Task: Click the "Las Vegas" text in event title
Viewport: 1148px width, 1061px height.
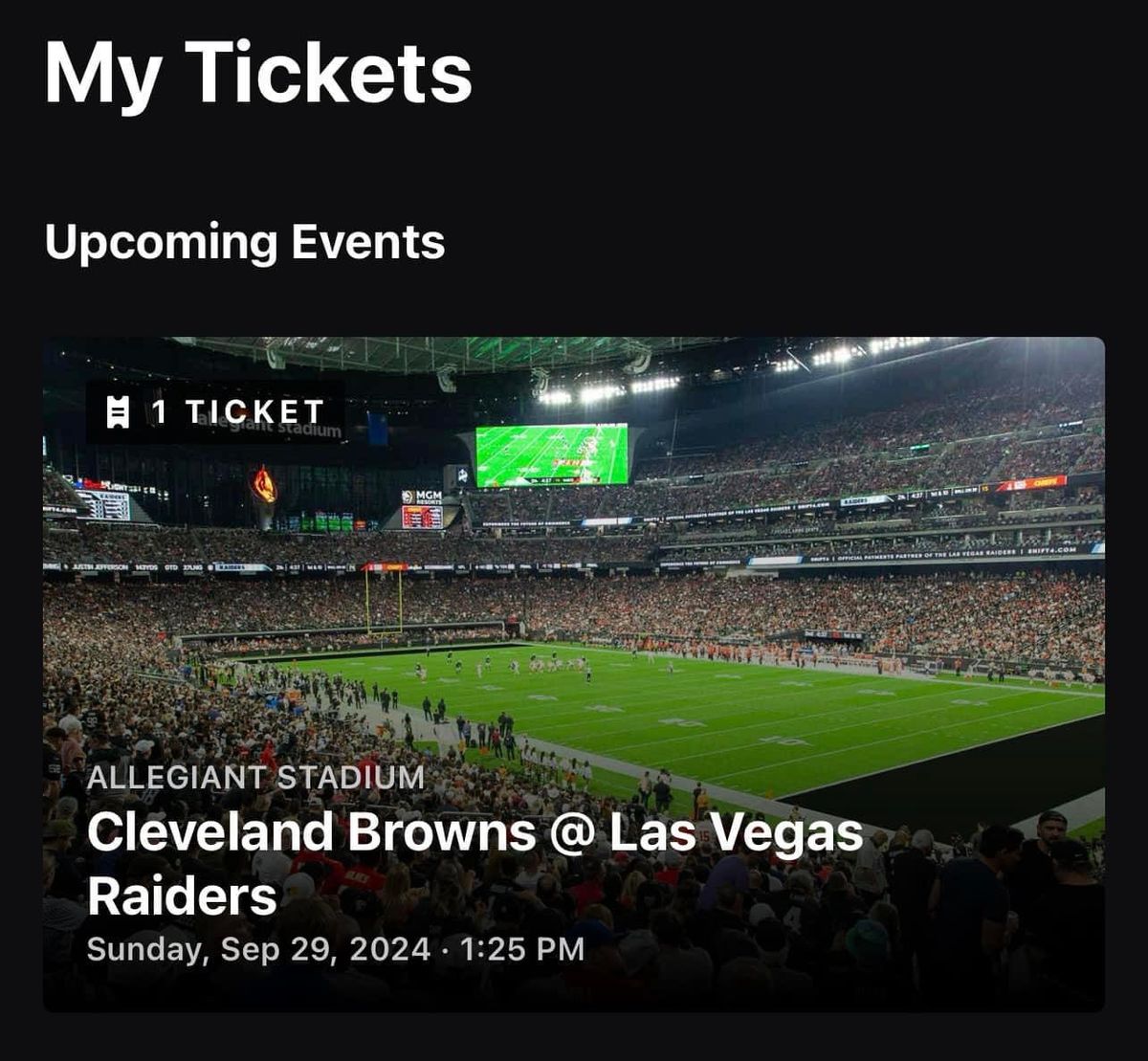Action: click(736, 832)
